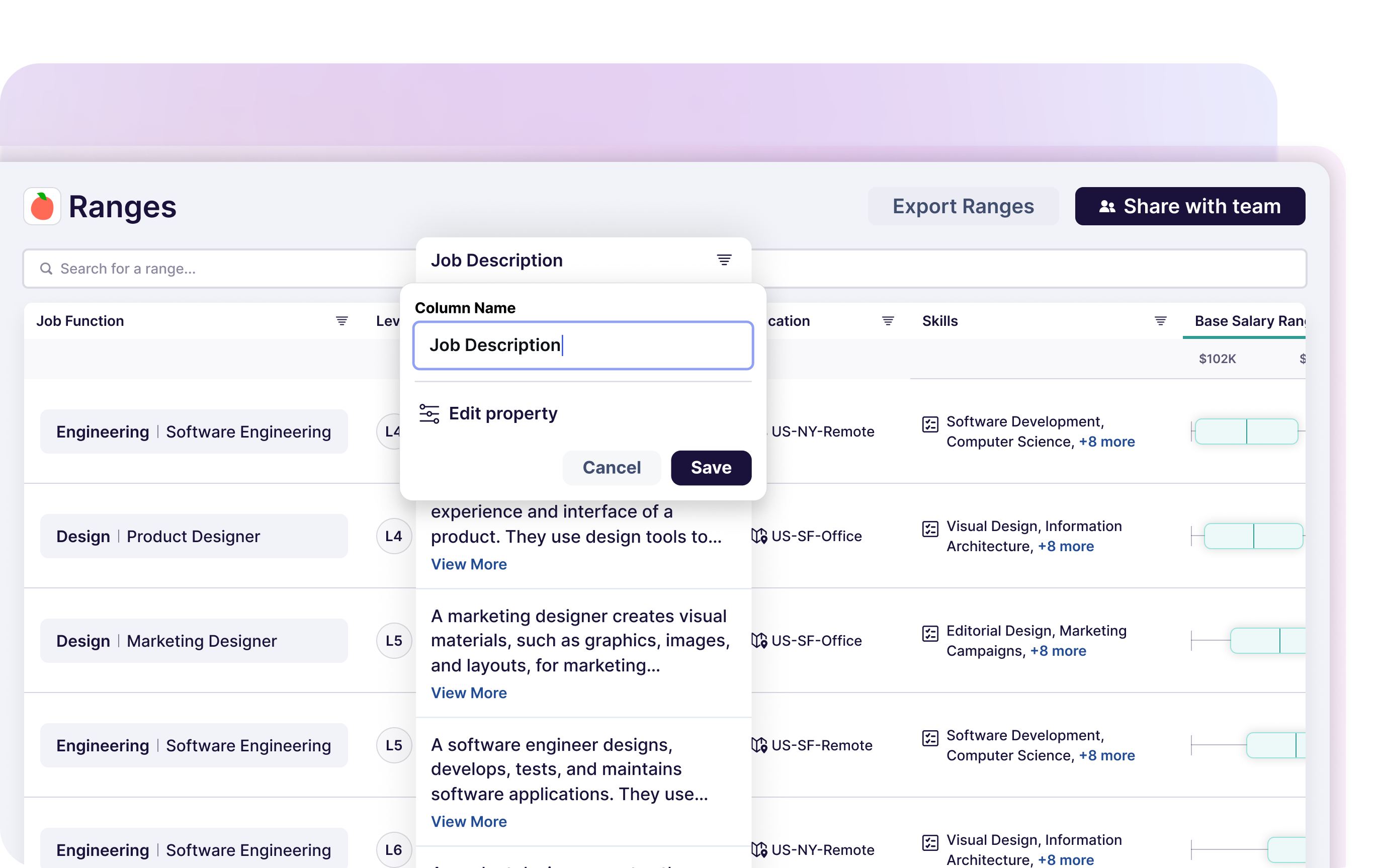Viewport: 1378px width, 868px height.
Task: Click the map pin icon beside US-SF-Office in Product Designer row
Action: pos(759,537)
